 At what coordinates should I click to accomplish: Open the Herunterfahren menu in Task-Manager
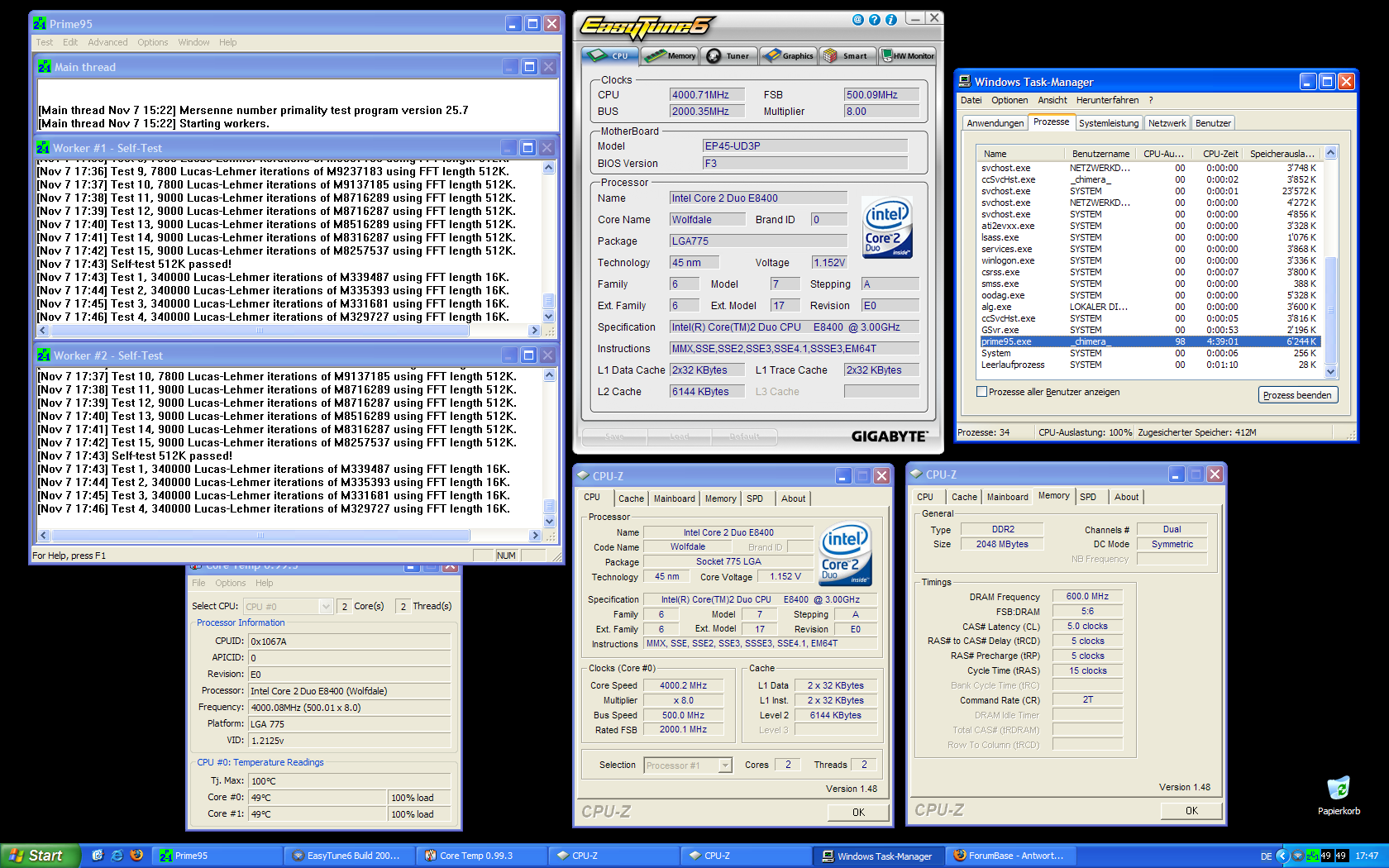pyautogui.click(x=1108, y=100)
